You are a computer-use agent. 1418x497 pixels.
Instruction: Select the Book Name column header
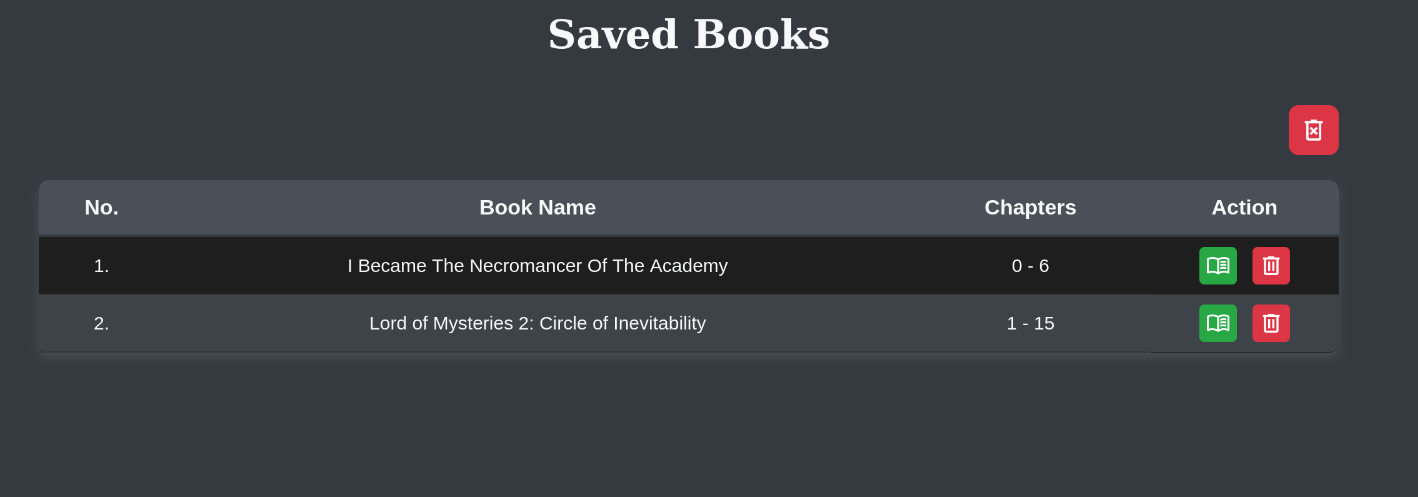click(x=537, y=207)
